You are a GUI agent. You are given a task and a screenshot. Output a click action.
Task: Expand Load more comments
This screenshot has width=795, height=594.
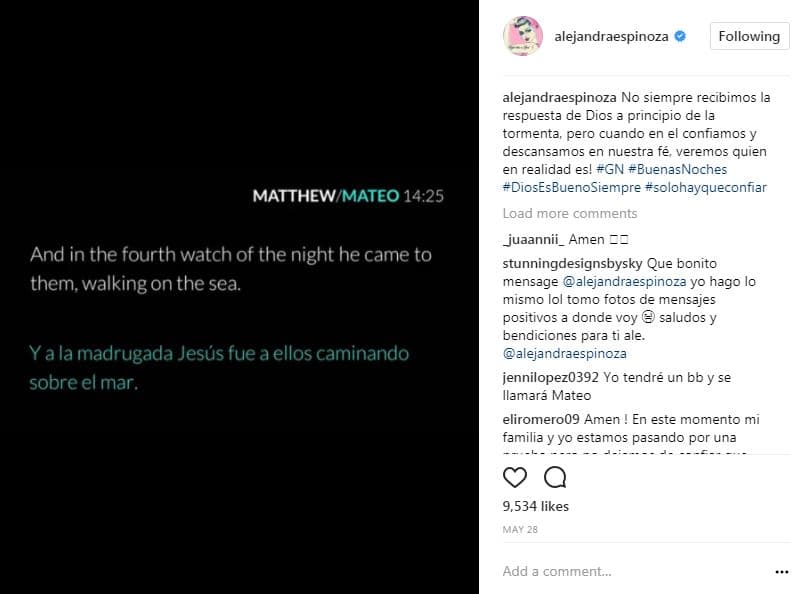[569, 213]
